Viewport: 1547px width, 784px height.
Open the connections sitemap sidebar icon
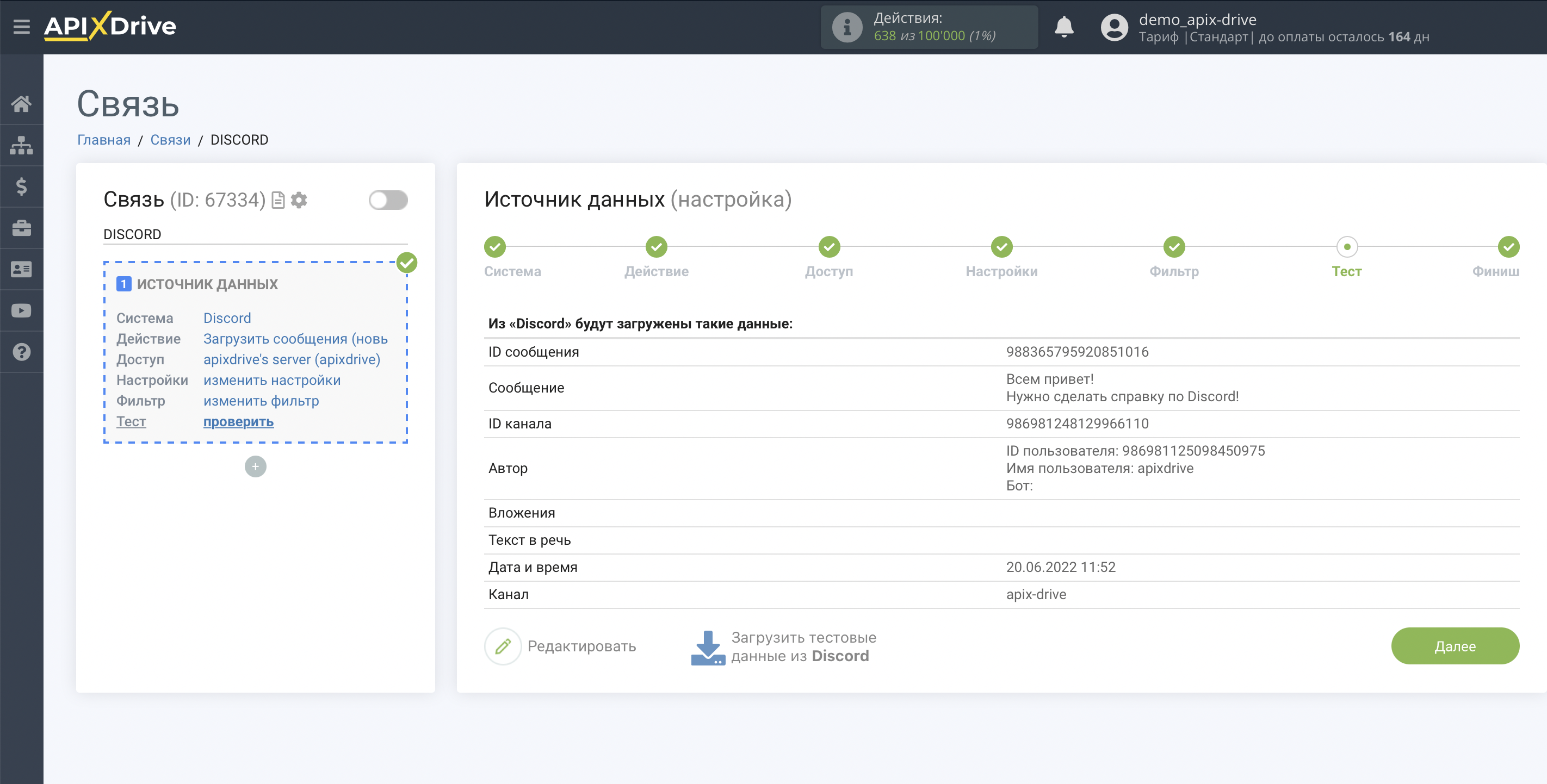click(x=22, y=145)
